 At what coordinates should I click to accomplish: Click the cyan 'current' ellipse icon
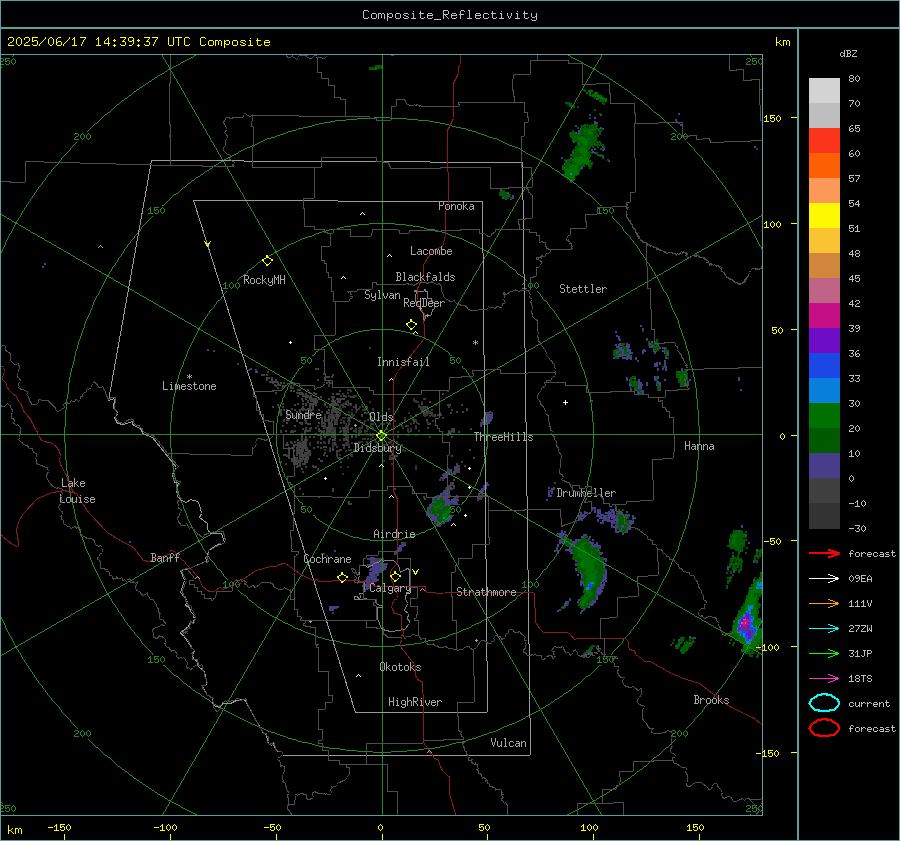tap(824, 703)
